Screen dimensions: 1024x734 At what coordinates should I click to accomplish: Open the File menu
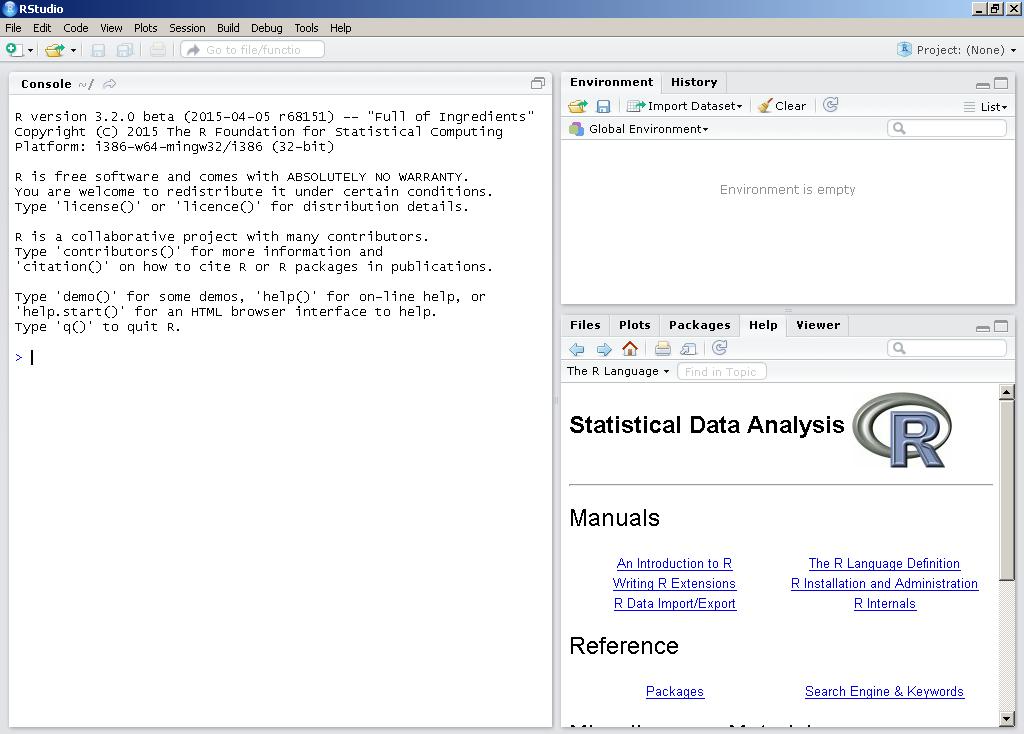pyautogui.click(x=13, y=28)
